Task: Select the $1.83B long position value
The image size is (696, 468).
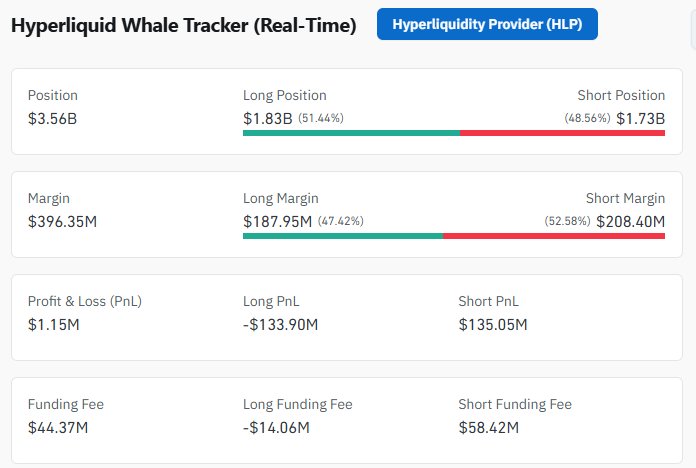Action: point(267,118)
